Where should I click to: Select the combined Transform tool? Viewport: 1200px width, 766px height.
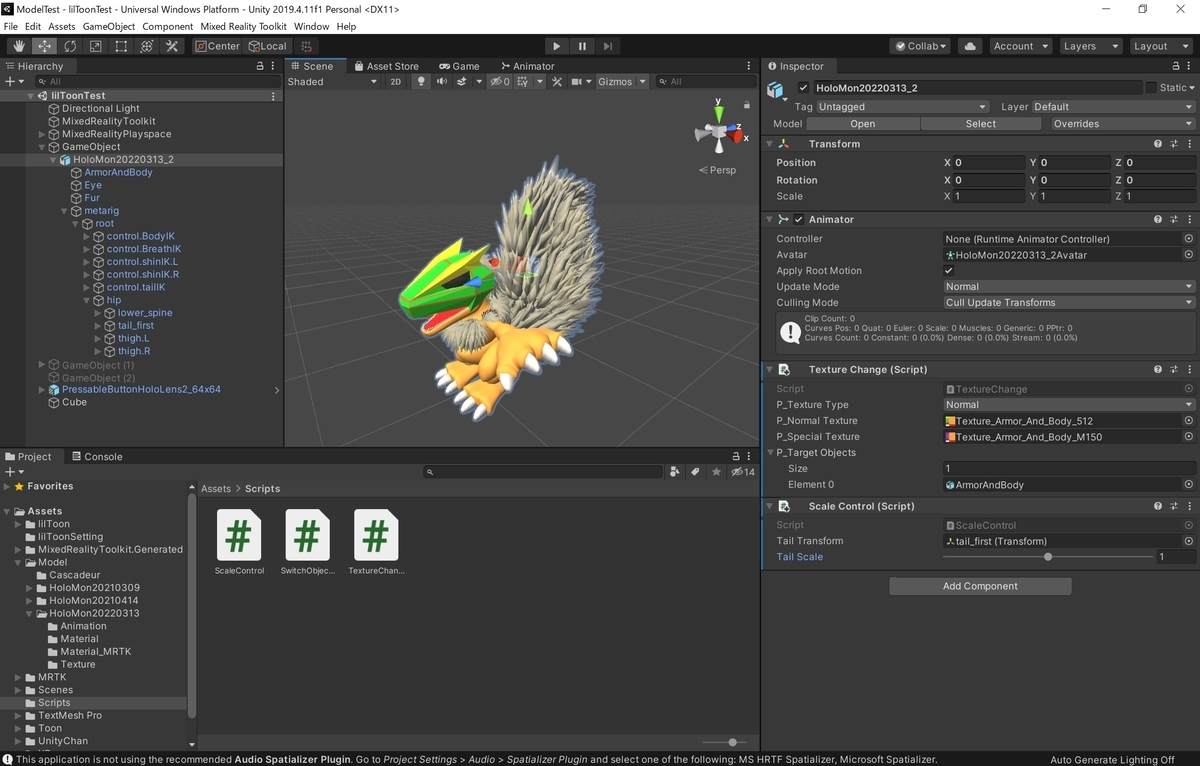147,46
